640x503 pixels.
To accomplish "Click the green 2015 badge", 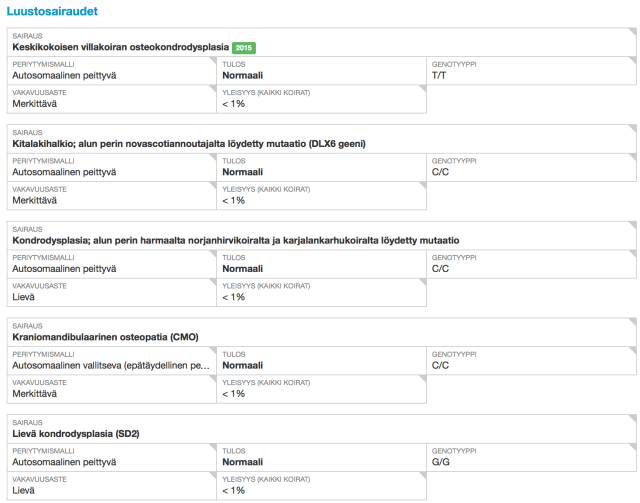I will tap(244, 47).
